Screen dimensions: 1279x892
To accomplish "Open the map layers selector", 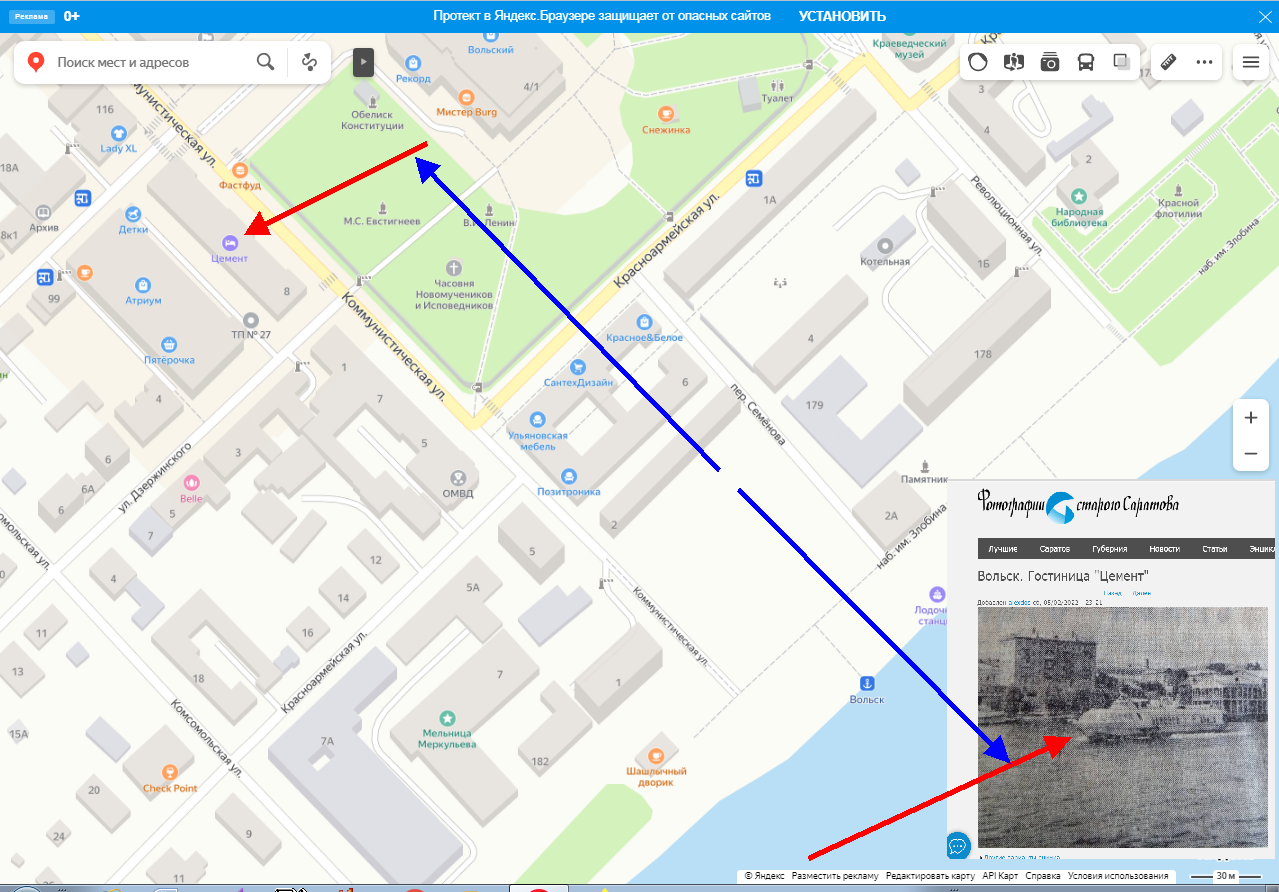I will pyautogui.click(x=1122, y=62).
